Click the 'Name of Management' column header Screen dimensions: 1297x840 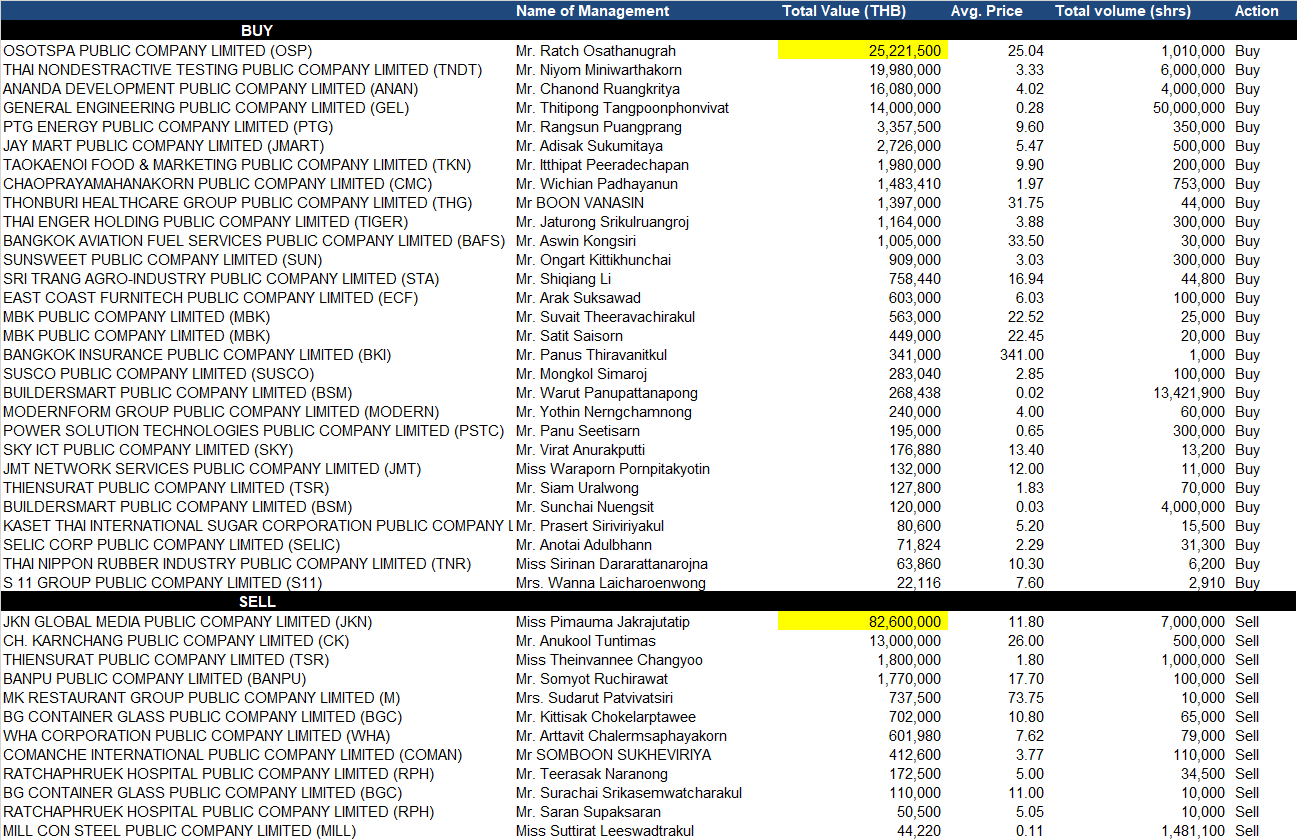(x=592, y=11)
